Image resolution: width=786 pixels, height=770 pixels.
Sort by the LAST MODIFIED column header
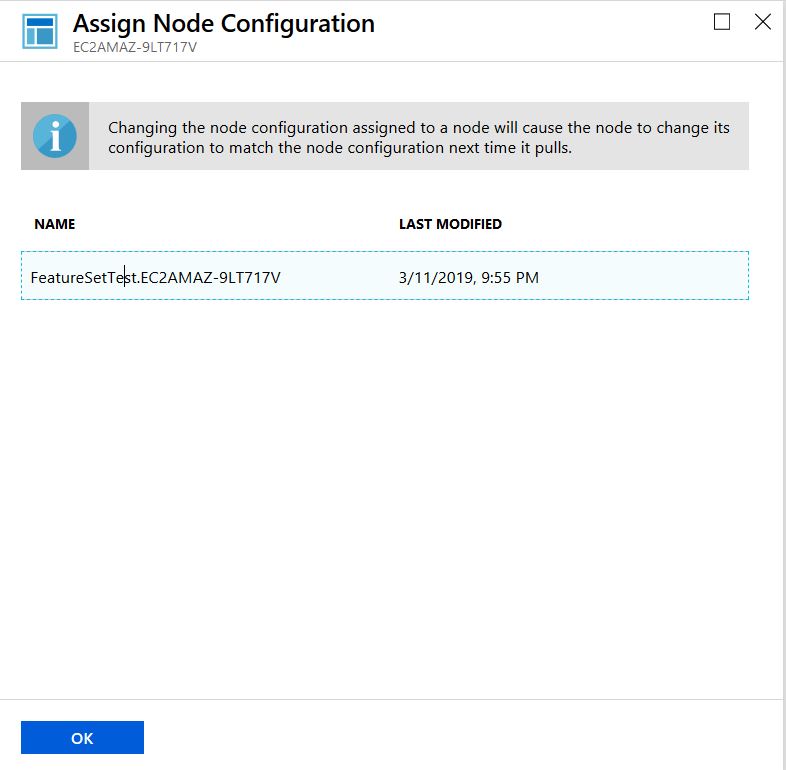pyautogui.click(x=450, y=224)
